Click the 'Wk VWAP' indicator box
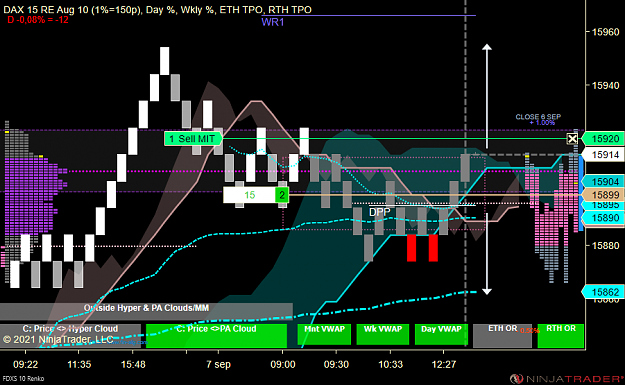Viewport: 625px width, 385px height. click(x=383, y=334)
